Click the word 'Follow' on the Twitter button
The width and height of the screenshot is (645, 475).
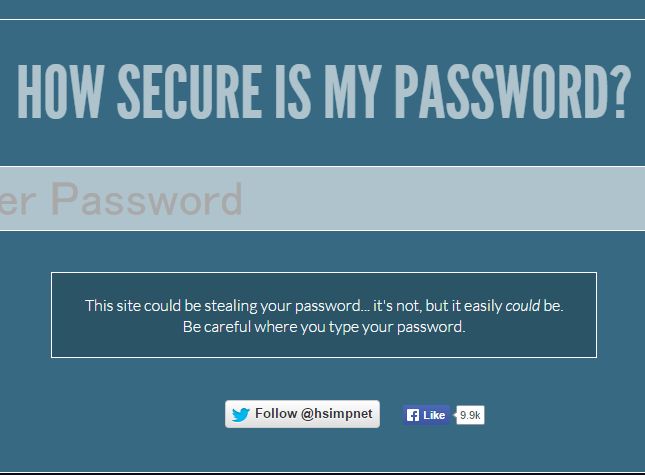click(x=276, y=413)
